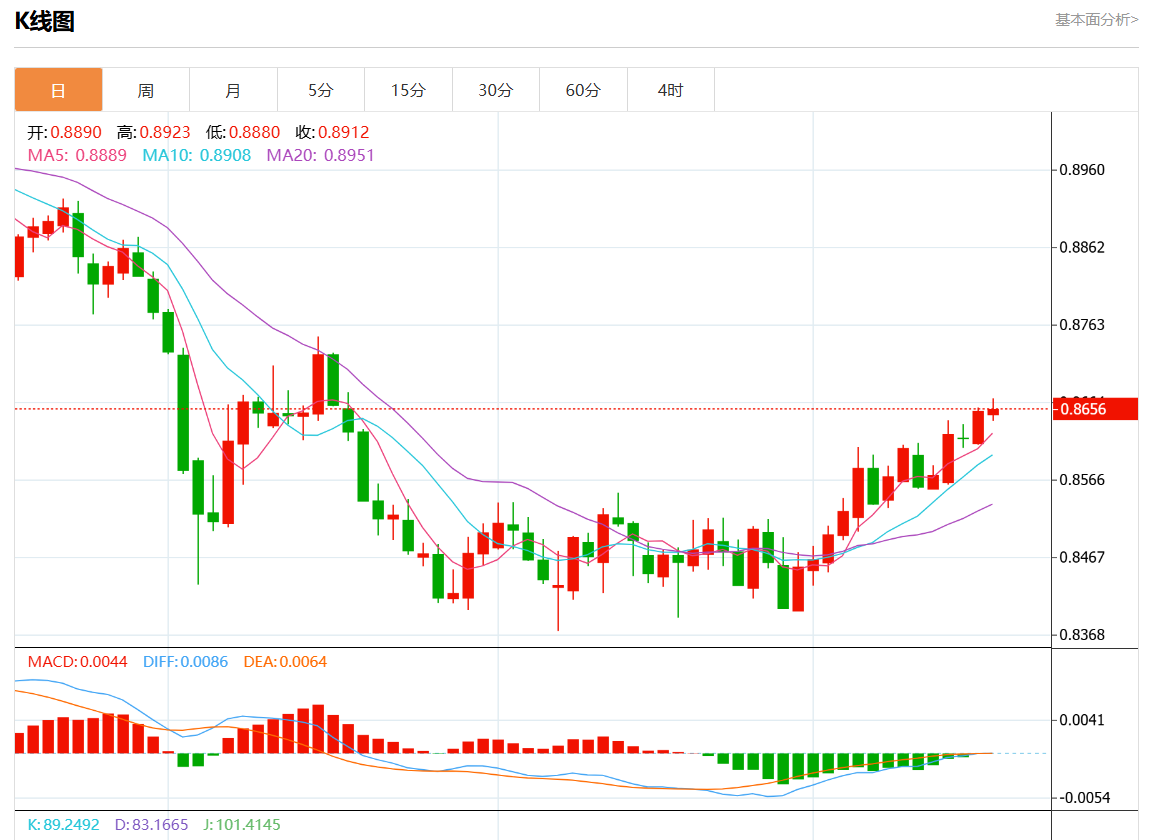The width and height of the screenshot is (1158, 840).
Task: Switch to the 月 monthly tab
Action: pyautogui.click(x=233, y=90)
